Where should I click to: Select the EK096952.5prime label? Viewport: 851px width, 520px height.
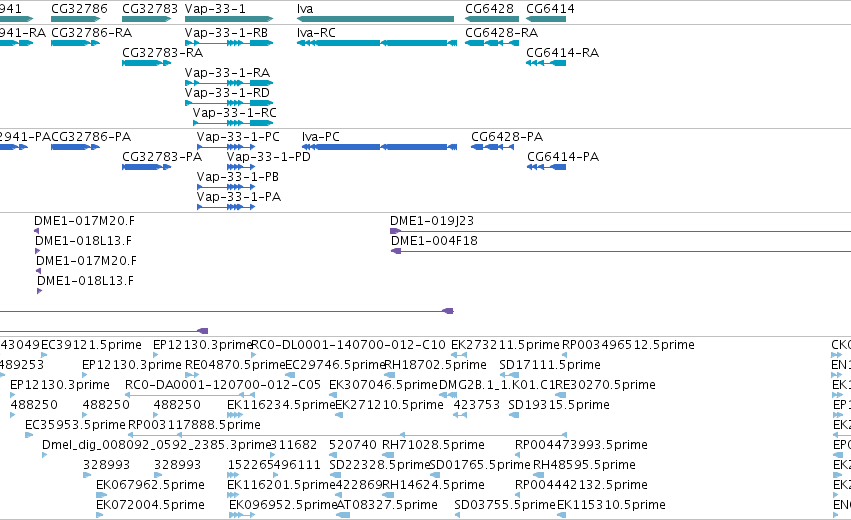coord(283,506)
